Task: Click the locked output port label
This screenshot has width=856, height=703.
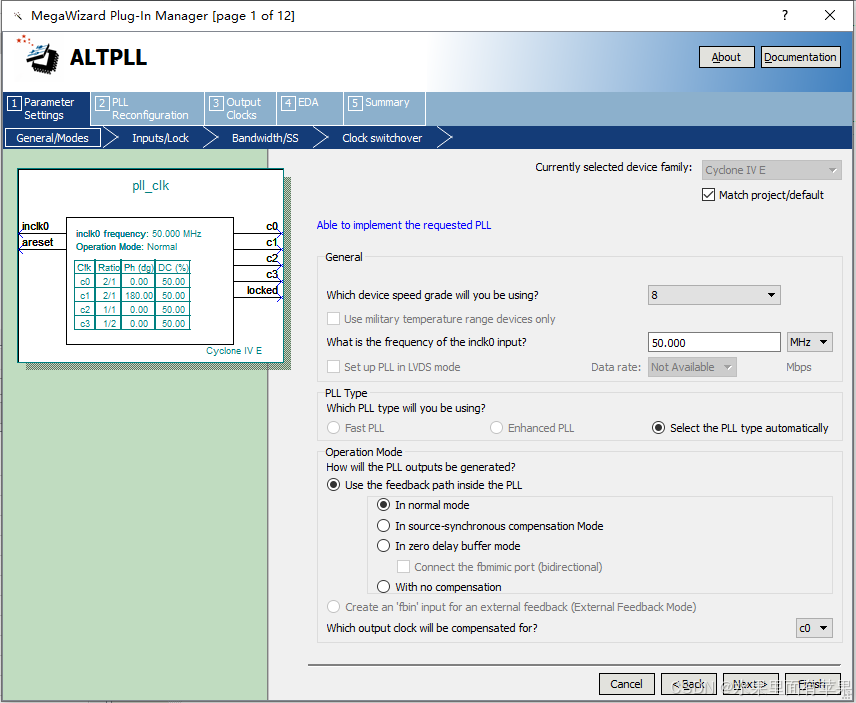Action: pos(262,290)
